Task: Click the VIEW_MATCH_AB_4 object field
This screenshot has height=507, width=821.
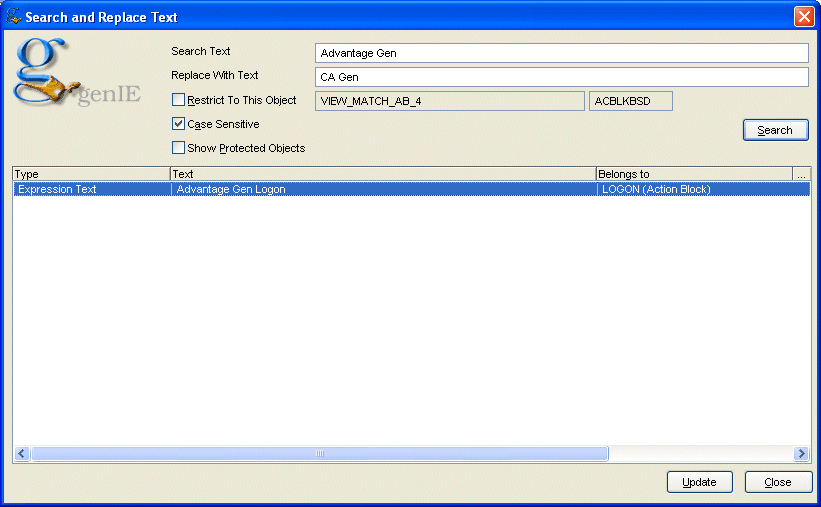Action: pyautogui.click(x=449, y=101)
